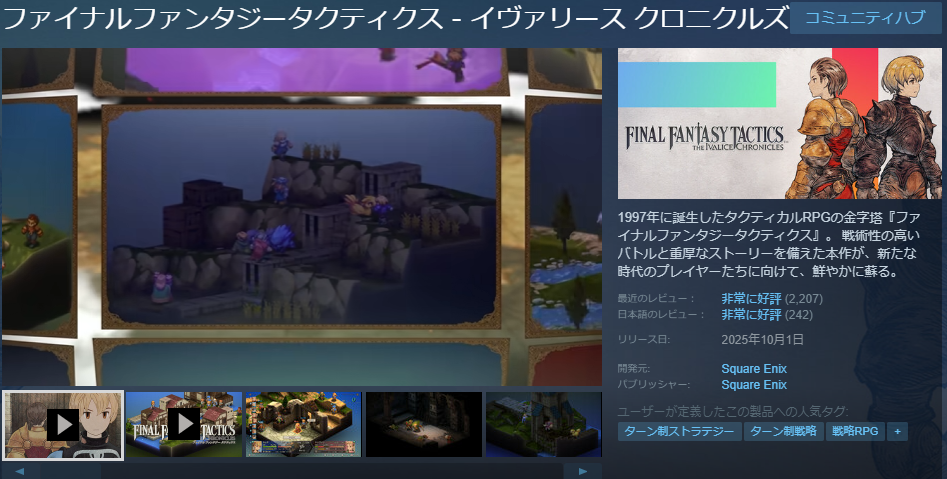Play the second trailer with Final Fantasy Tactics logo

point(184,424)
